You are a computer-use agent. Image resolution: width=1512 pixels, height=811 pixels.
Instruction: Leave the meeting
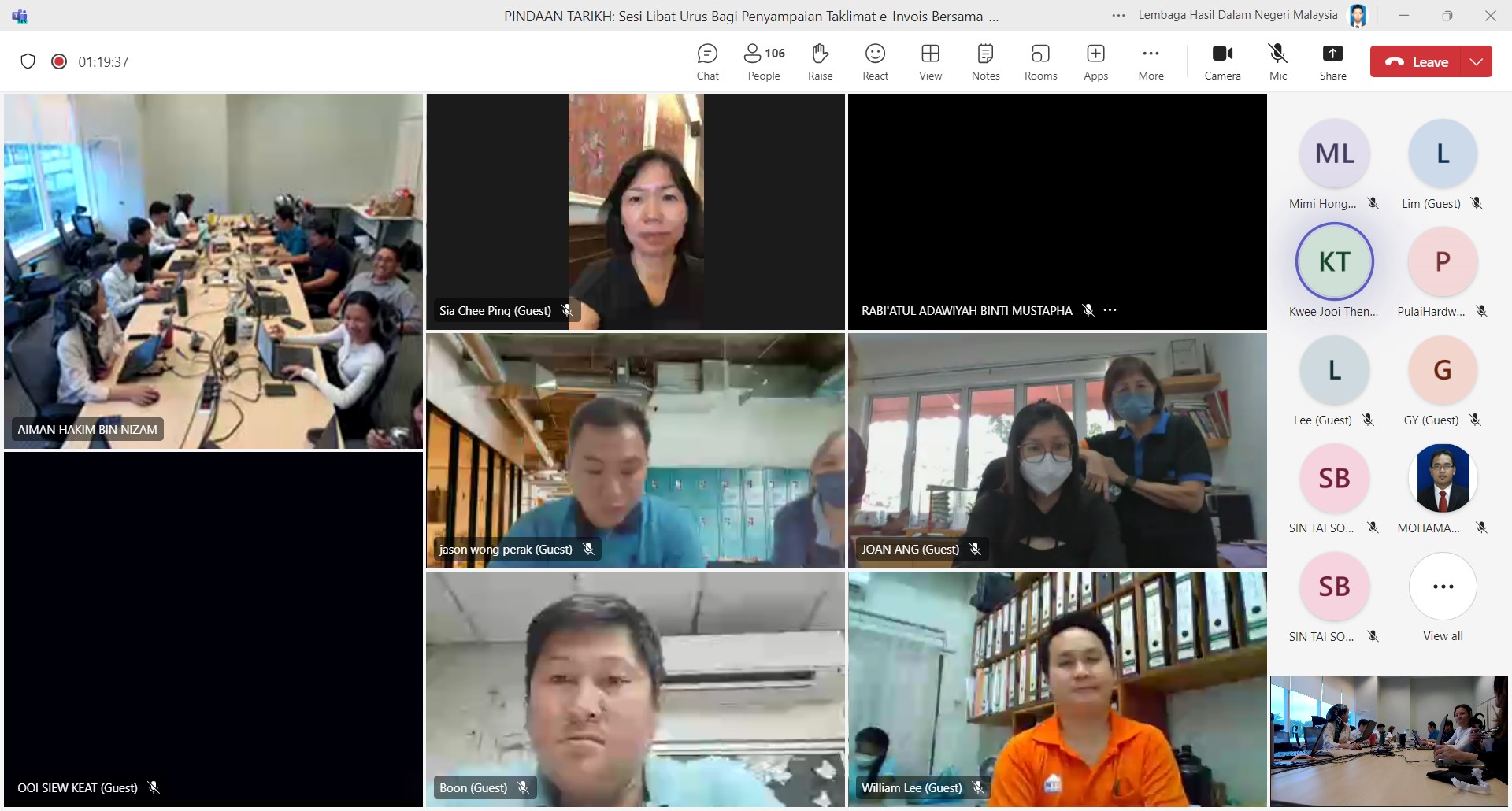coord(1417,61)
